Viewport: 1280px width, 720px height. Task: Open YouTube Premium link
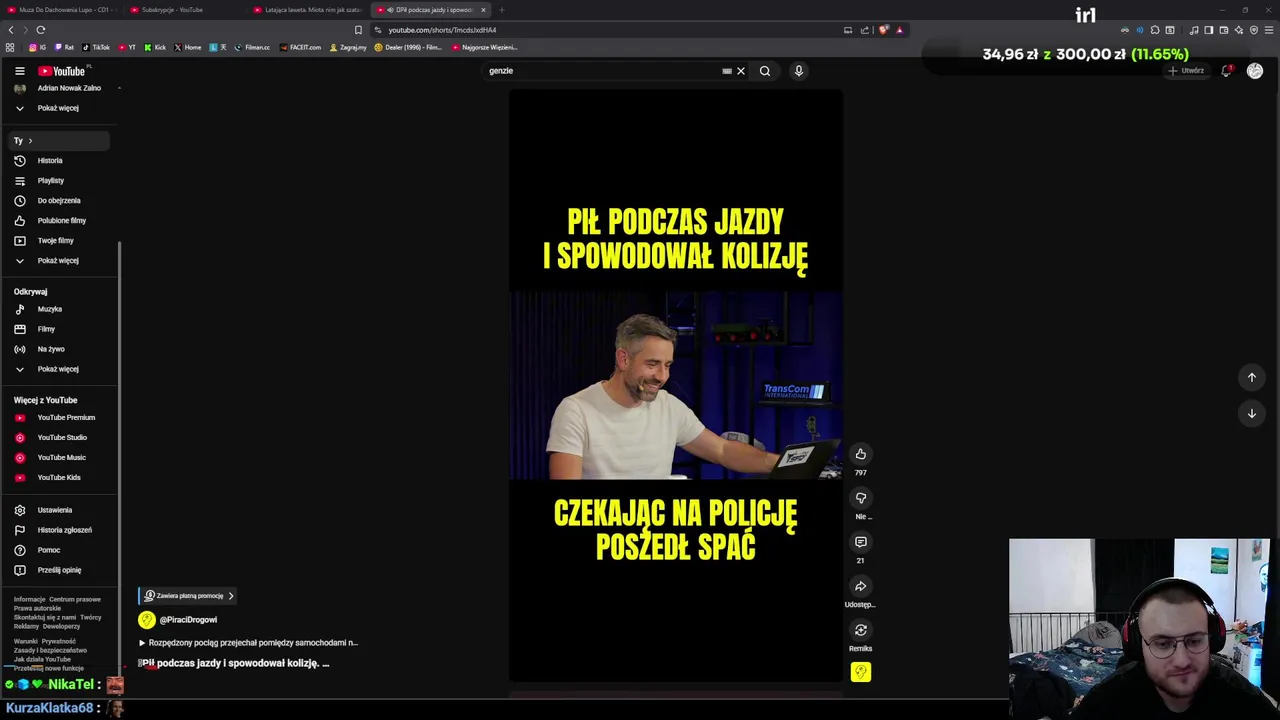[x=60, y=417]
